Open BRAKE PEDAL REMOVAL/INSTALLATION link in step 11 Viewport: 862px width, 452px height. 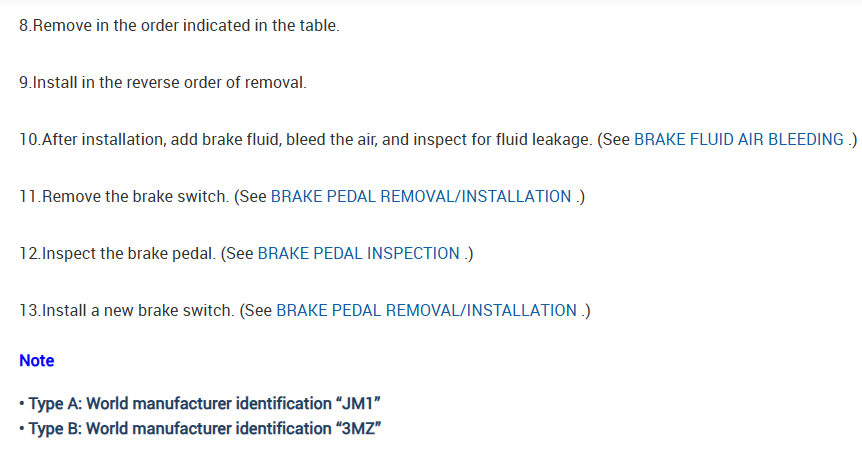421,197
